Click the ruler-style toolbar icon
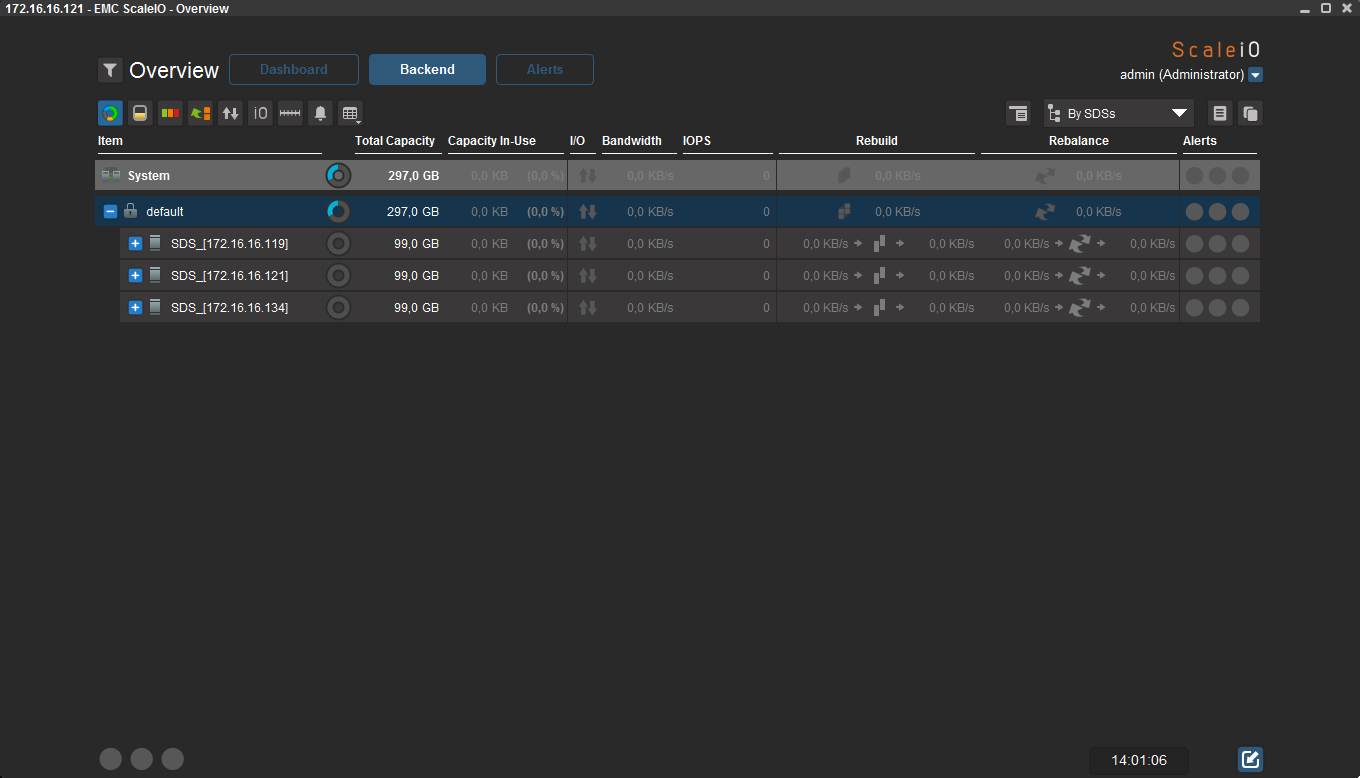1360x778 pixels. click(x=290, y=113)
